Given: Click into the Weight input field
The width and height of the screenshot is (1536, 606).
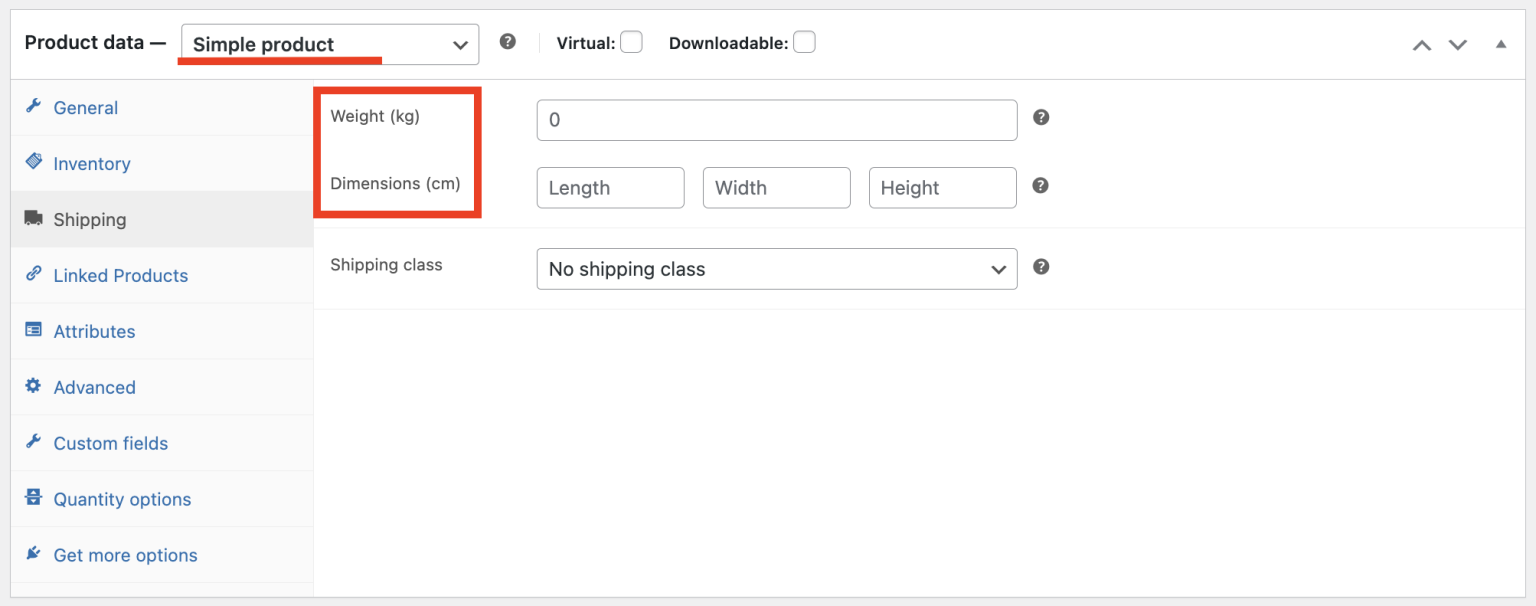Looking at the screenshot, I should tap(777, 119).
